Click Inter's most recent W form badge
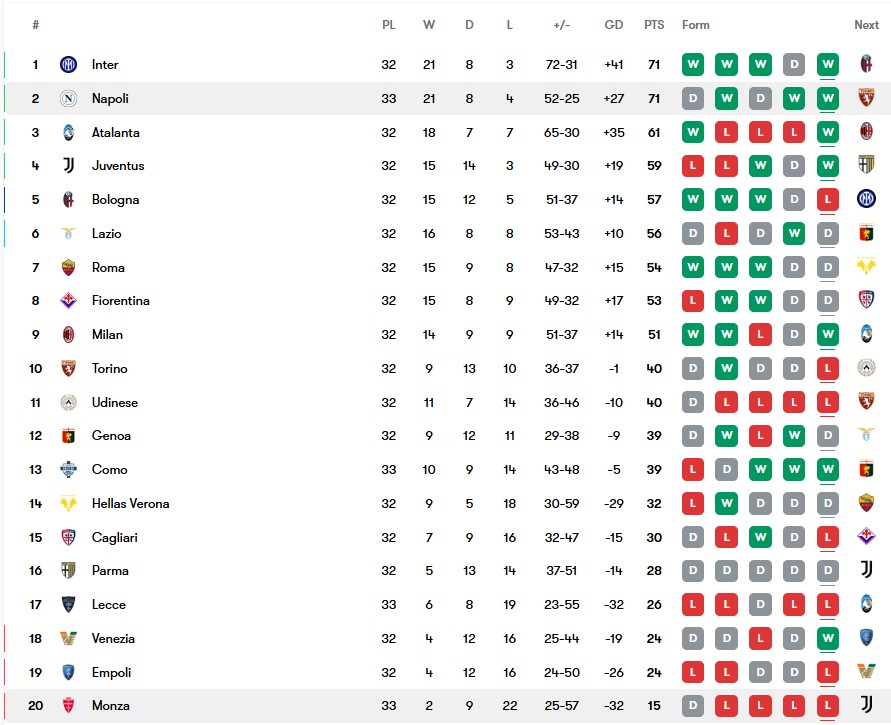This screenshot has width=891, height=725. click(x=828, y=65)
